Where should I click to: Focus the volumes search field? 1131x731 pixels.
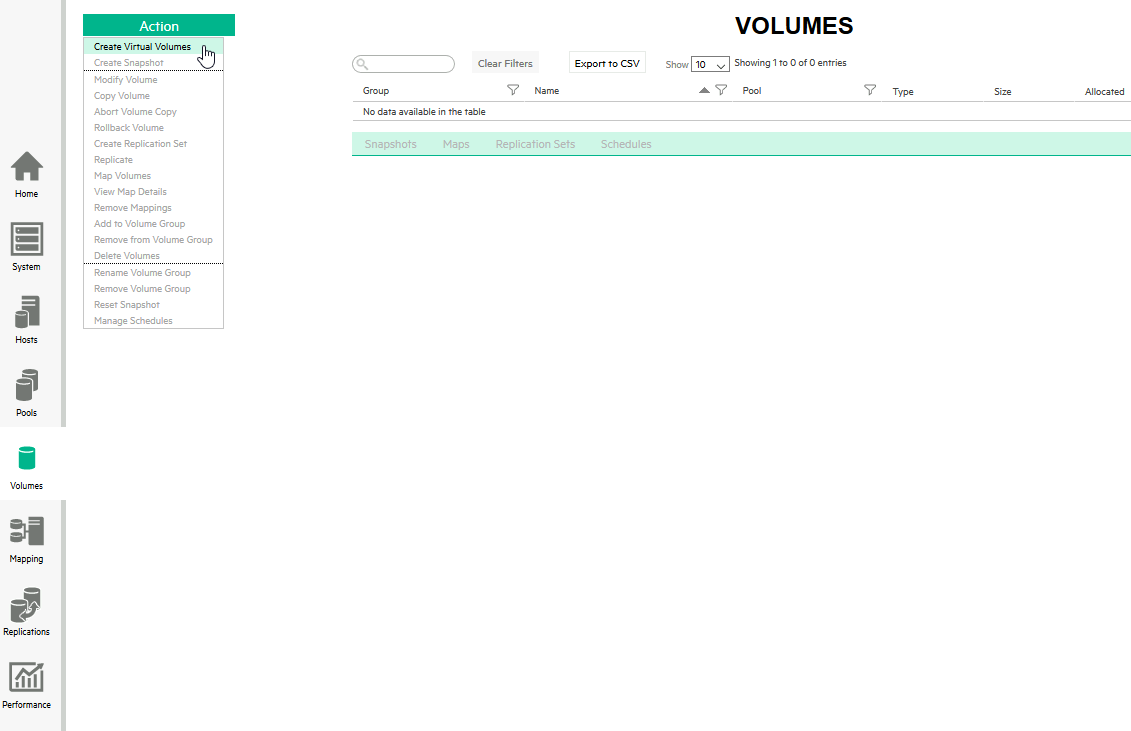click(403, 64)
